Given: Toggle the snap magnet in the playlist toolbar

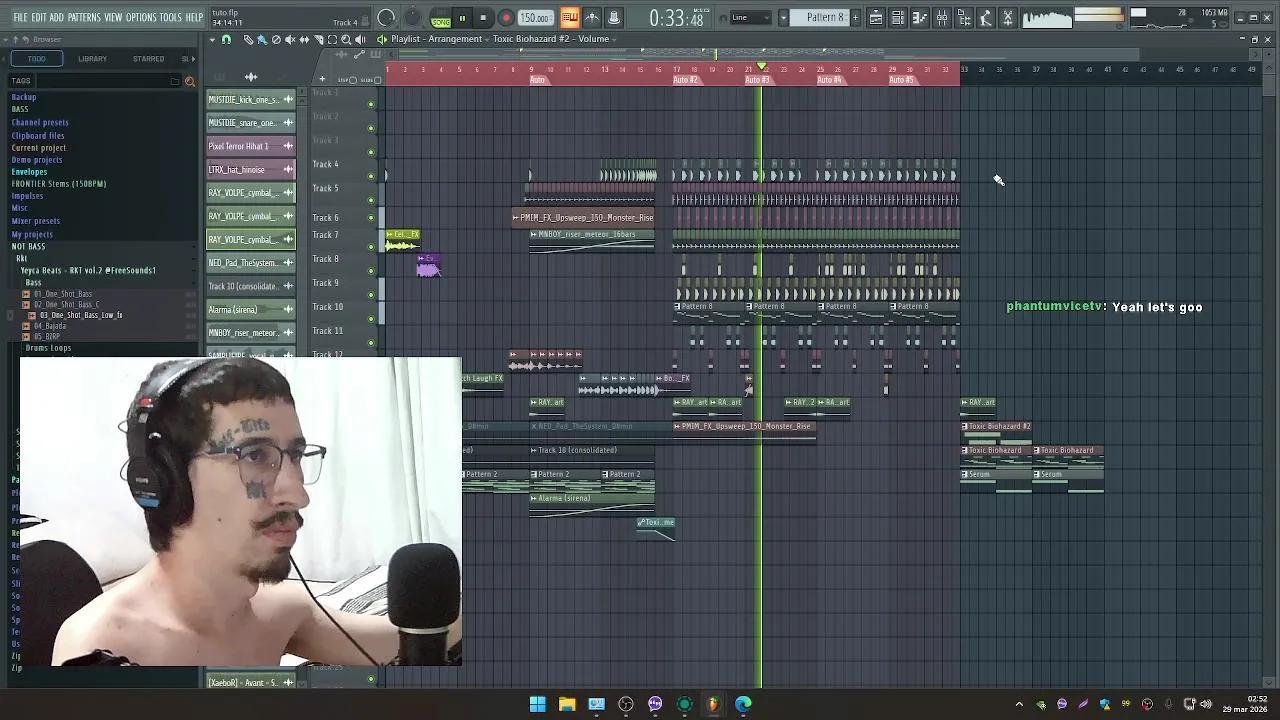Looking at the screenshot, I should [226, 40].
